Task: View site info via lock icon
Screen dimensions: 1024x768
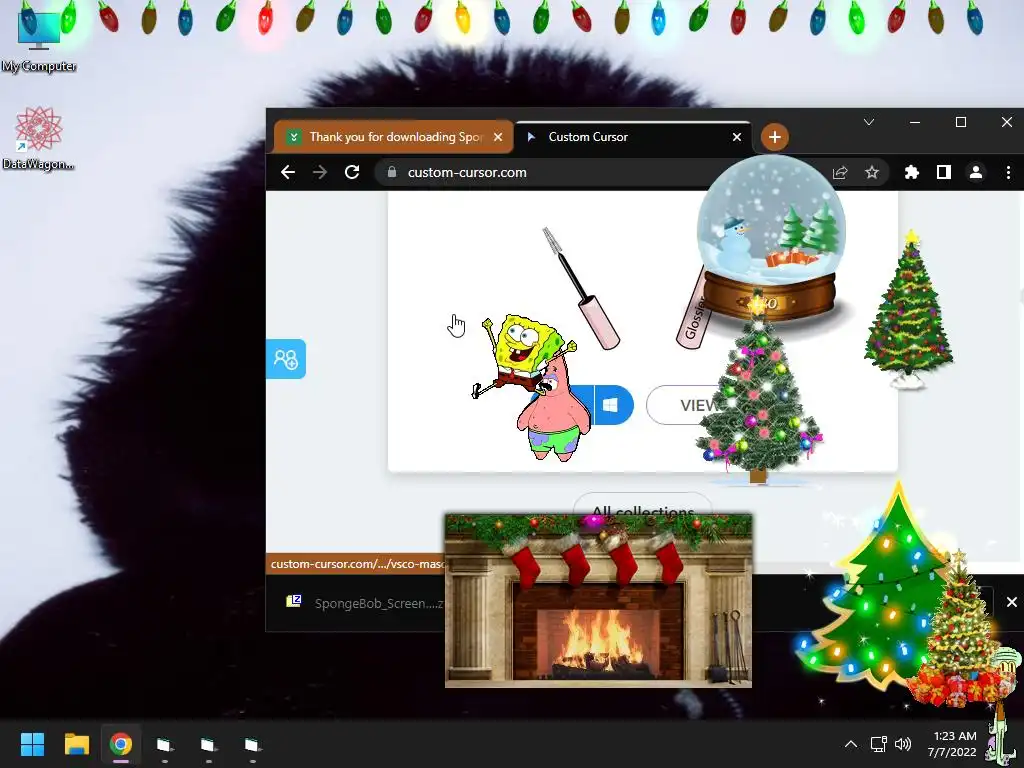Action: pos(392,172)
